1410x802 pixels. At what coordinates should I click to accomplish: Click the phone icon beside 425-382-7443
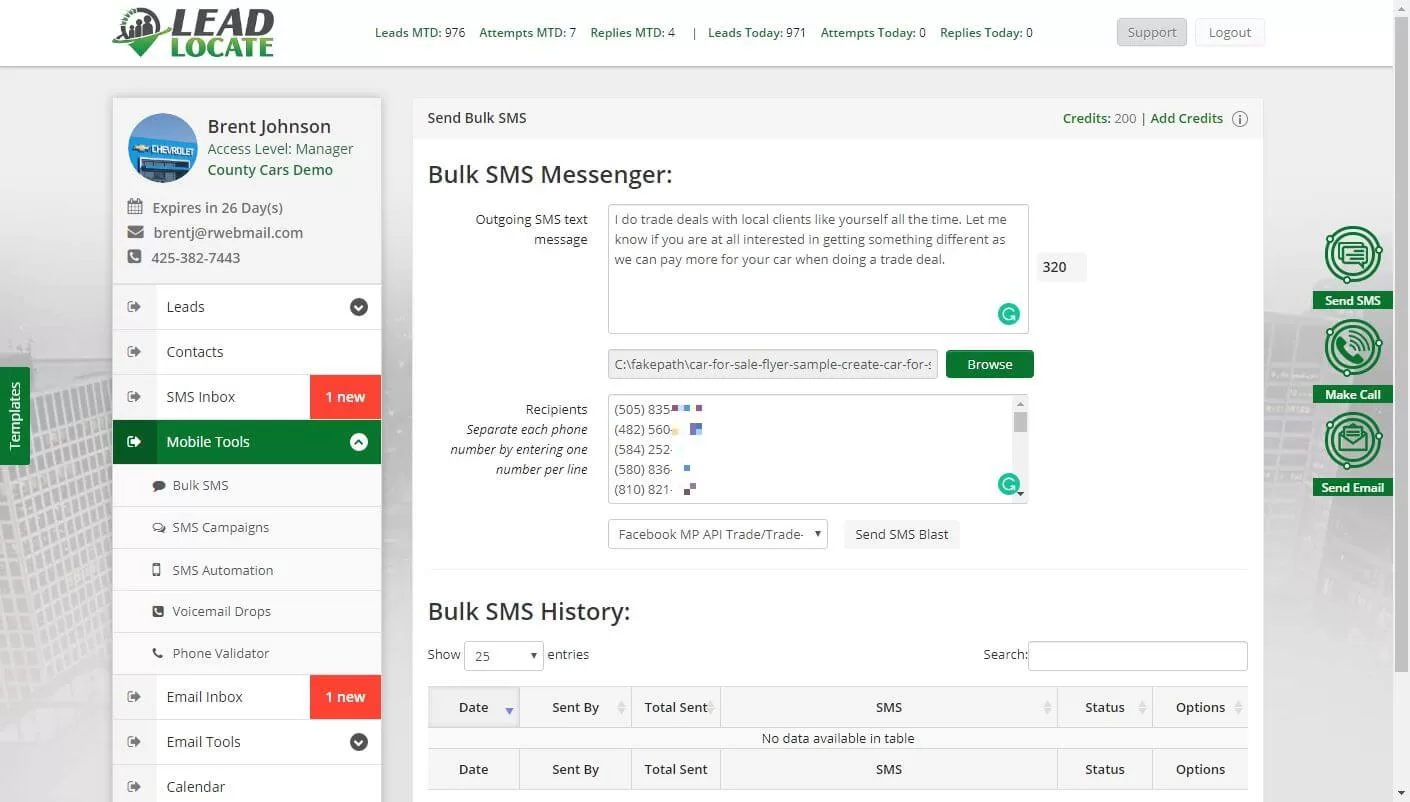(135, 257)
